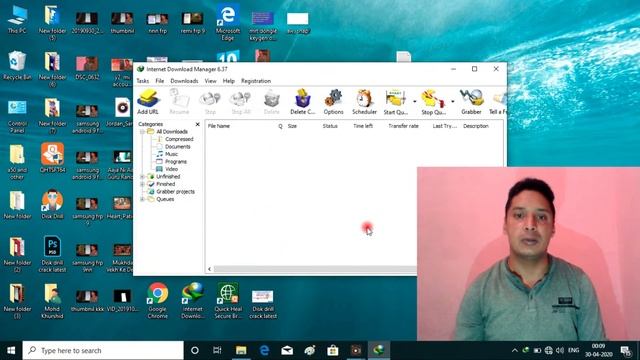This screenshot has width=640, height=360.
Task: Click the Resume toolbar icon
Action: [179, 102]
